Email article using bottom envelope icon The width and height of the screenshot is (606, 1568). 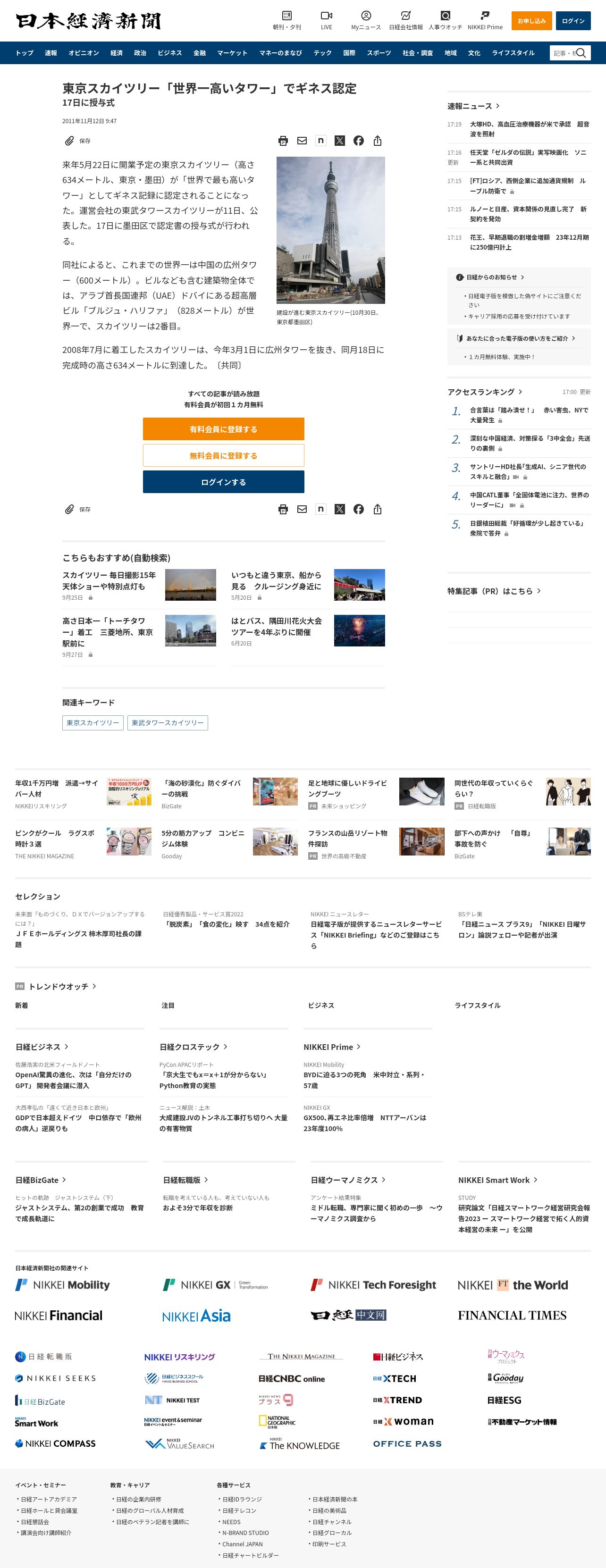click(302, 509)
